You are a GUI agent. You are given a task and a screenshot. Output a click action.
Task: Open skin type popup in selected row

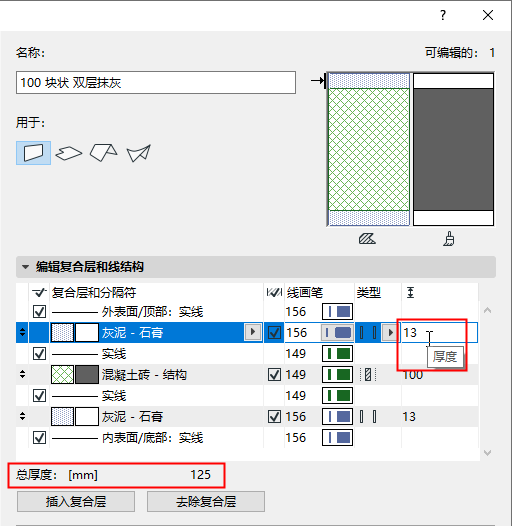click(390, 332)
